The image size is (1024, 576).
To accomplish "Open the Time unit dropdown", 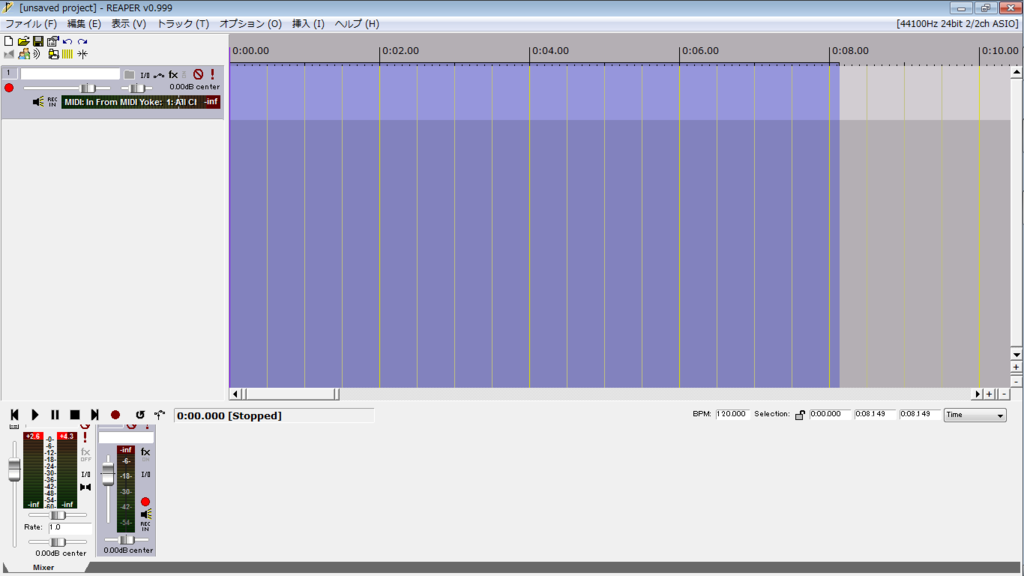I will pos(973,415).
